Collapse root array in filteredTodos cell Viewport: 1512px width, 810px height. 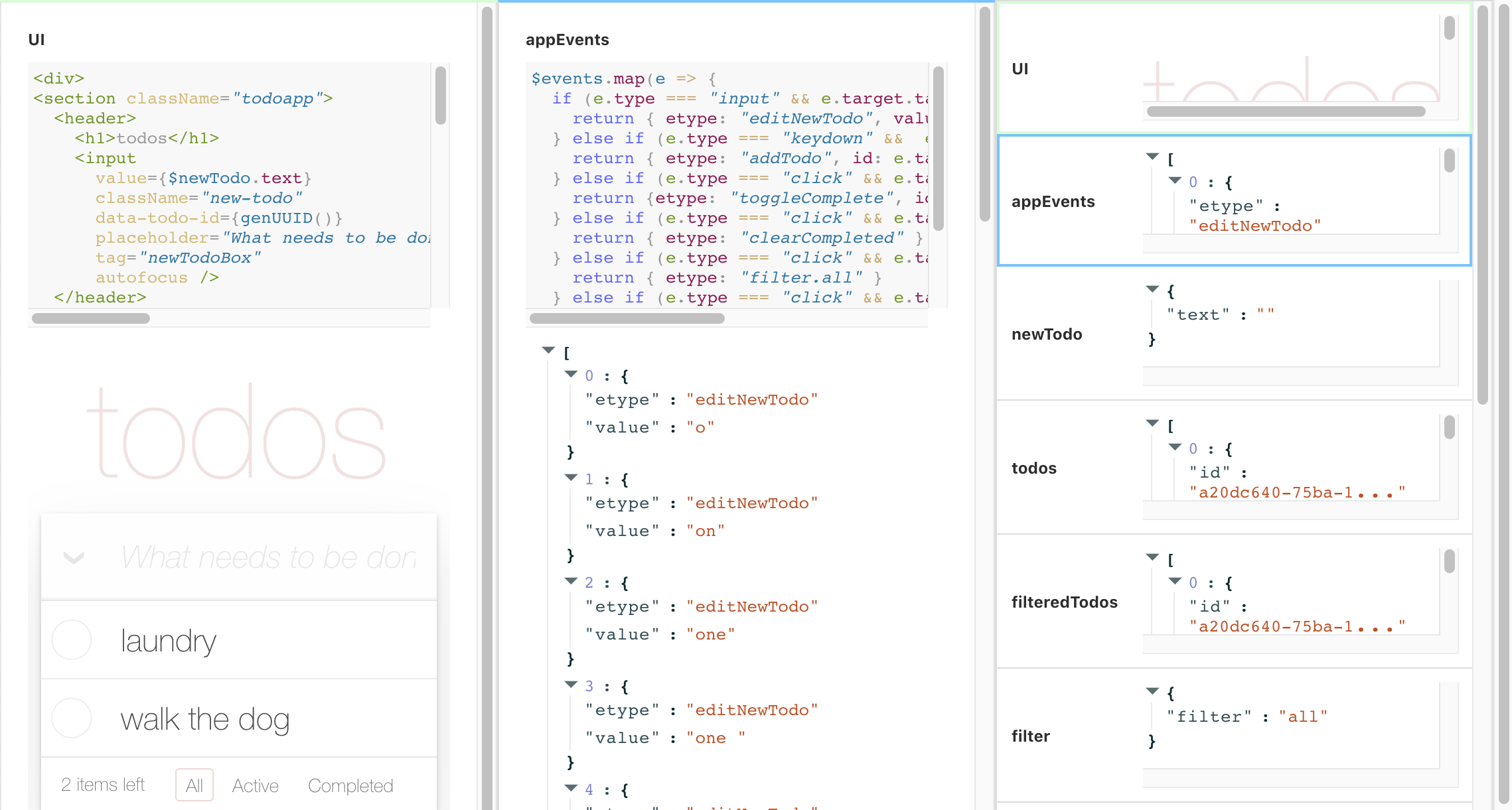(x=1152, y=557)
